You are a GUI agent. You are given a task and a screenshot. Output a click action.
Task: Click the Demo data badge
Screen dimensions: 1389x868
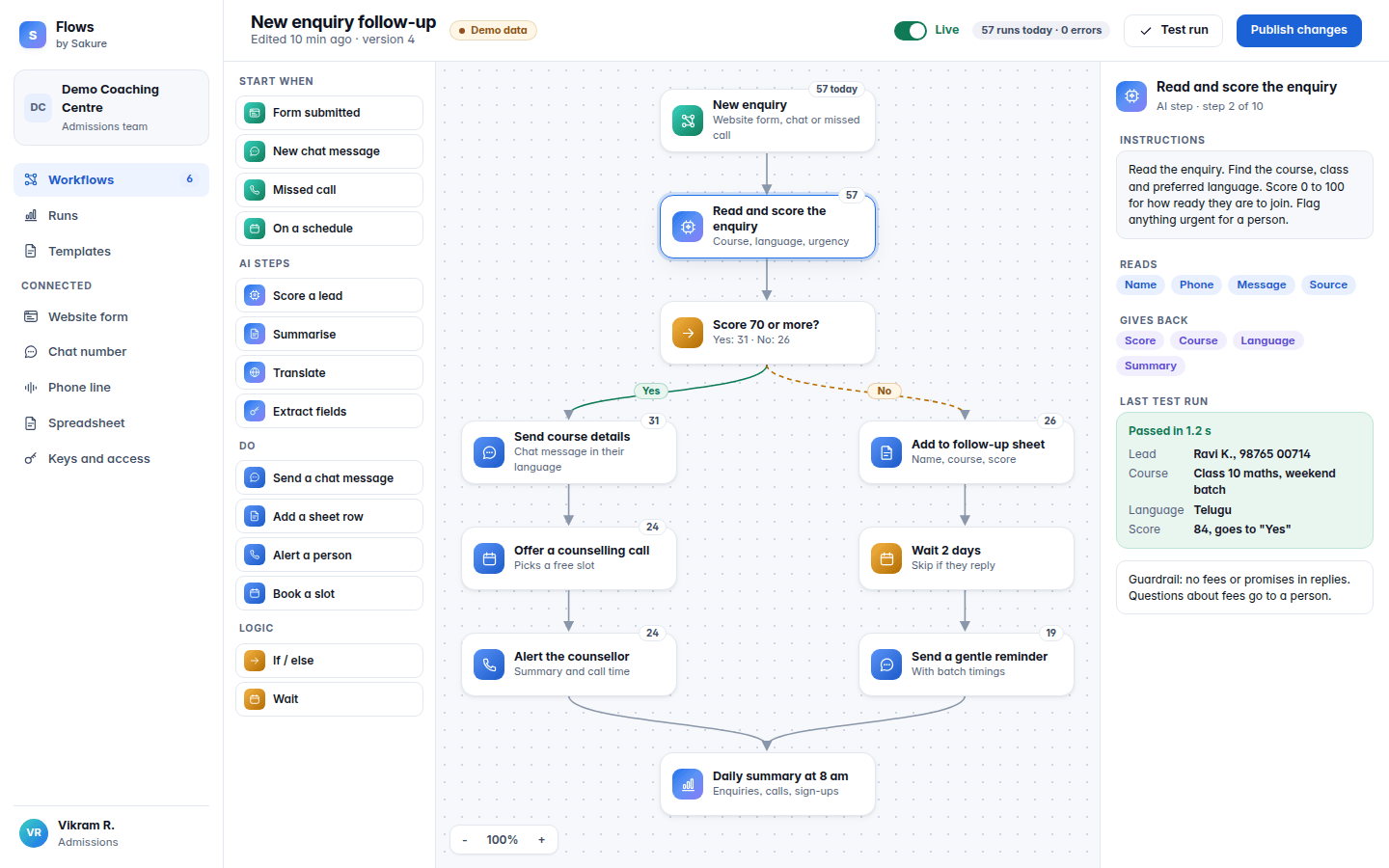tap(493, 30)
